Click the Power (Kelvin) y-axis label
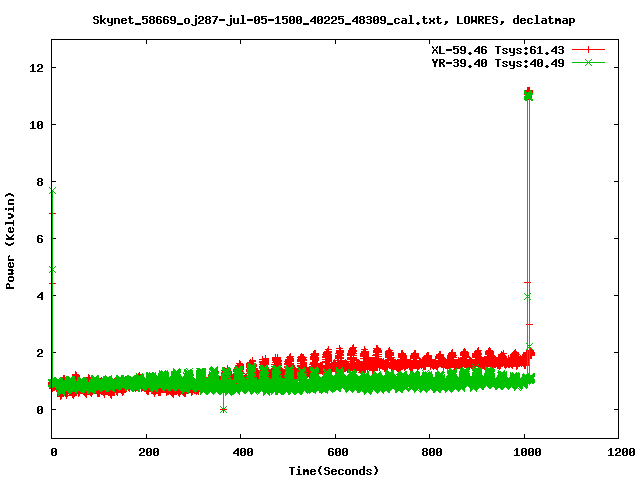640x480 pixels. point(10,241)
